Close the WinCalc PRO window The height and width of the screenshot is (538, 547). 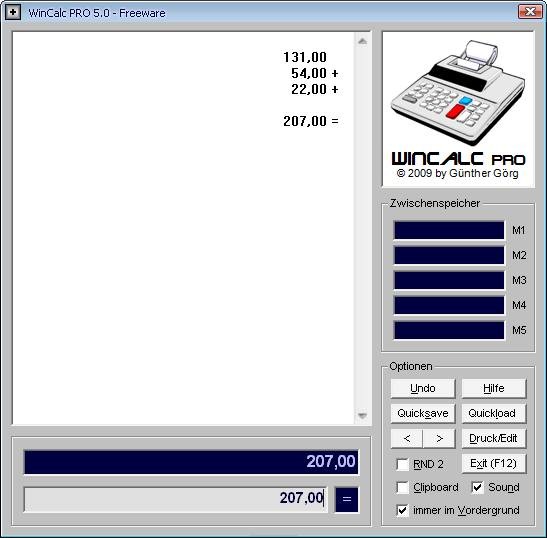(x=530, y=12)
